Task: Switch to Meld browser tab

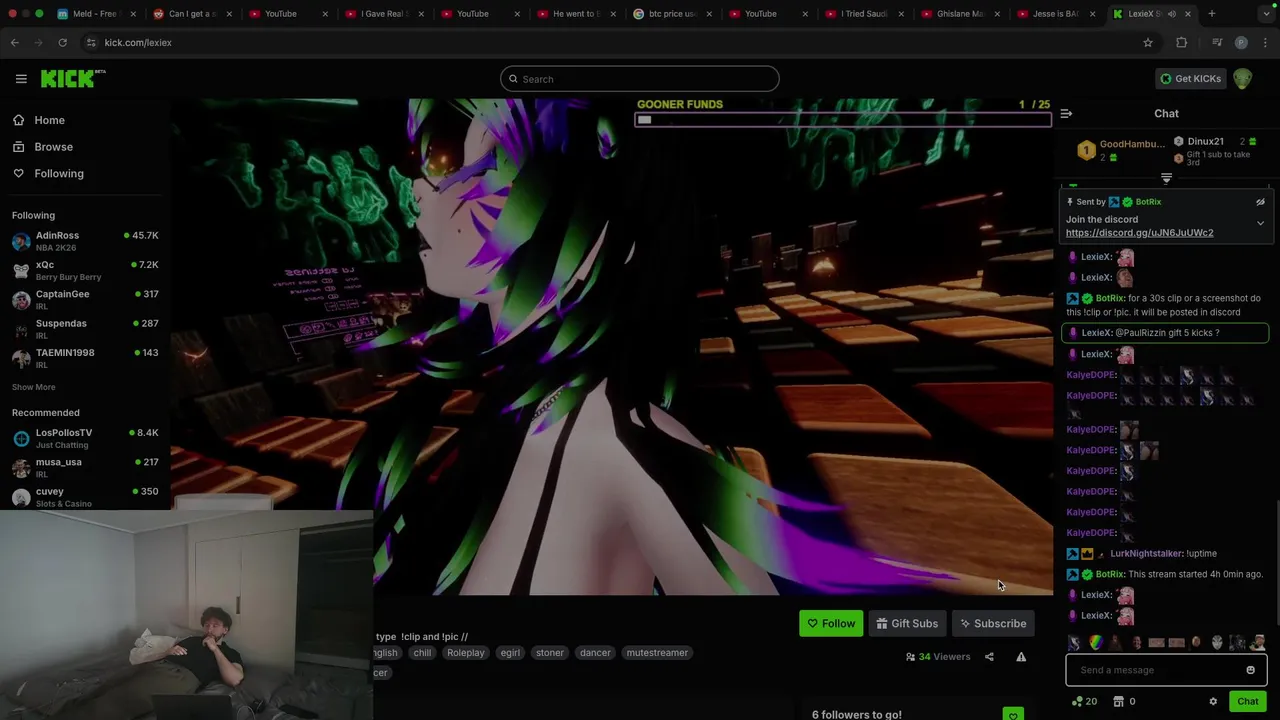Action: pyautogui.click(x=95, y=14)
